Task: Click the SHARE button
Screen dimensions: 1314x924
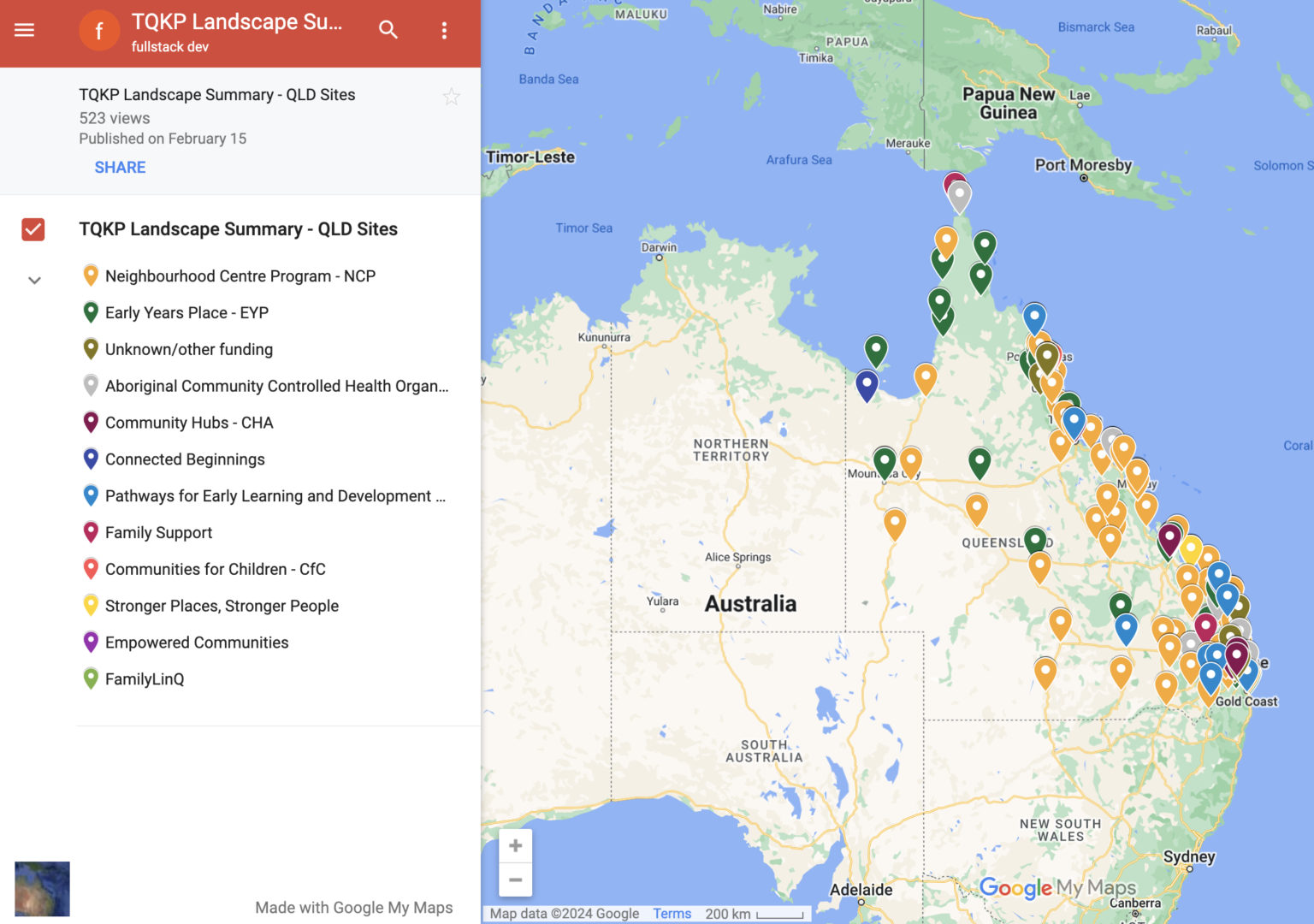Action: click(120, 167)
